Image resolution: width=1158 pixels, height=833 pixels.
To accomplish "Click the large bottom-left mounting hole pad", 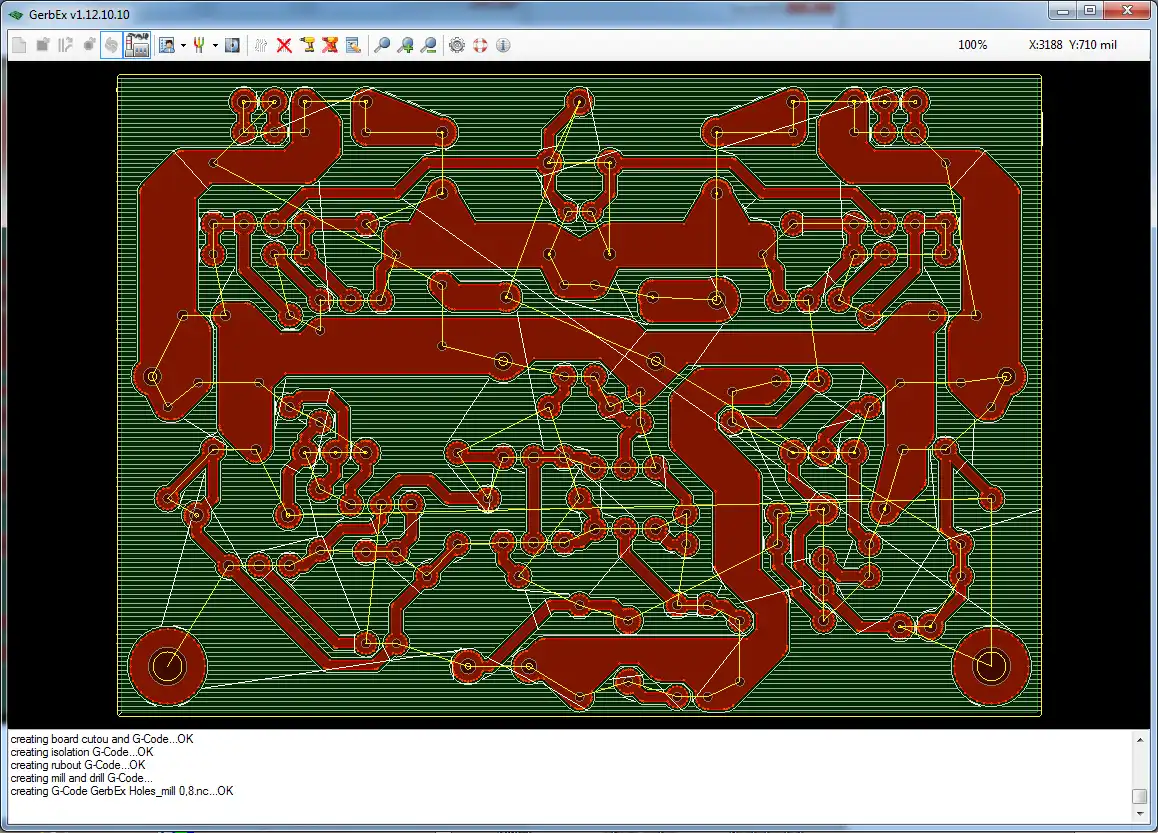I will (x=168, y=666).
